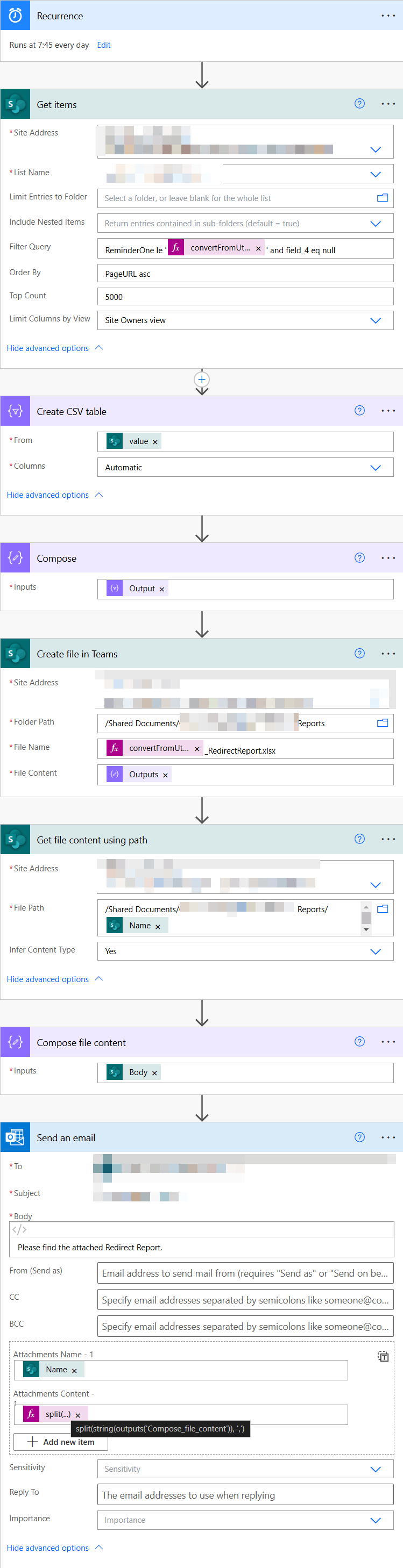Open help for Get items
Screen dimensions: 403x1568
pyautogui.click(x=360, y=104)
